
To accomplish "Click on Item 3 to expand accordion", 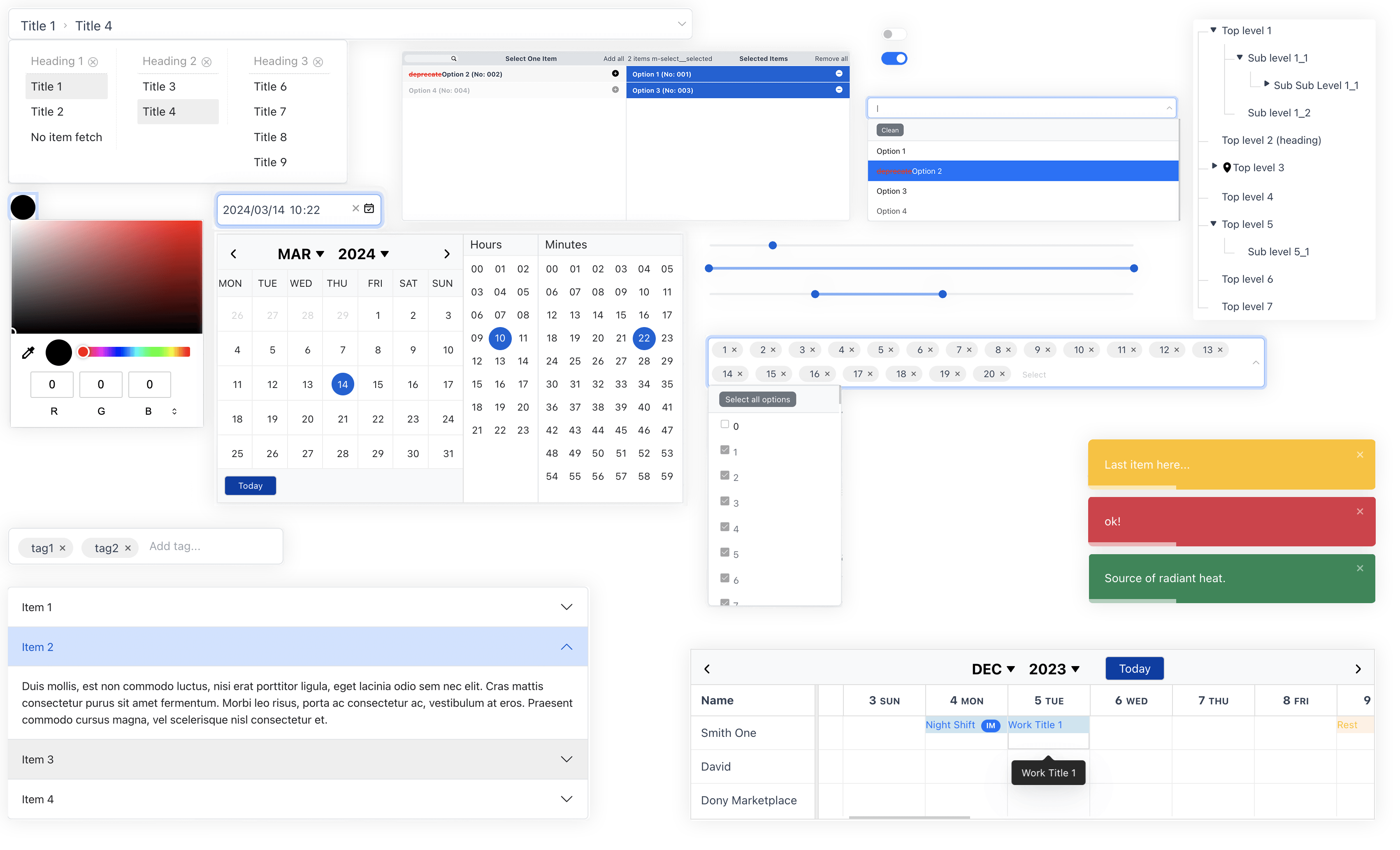I will coord(296,758).
